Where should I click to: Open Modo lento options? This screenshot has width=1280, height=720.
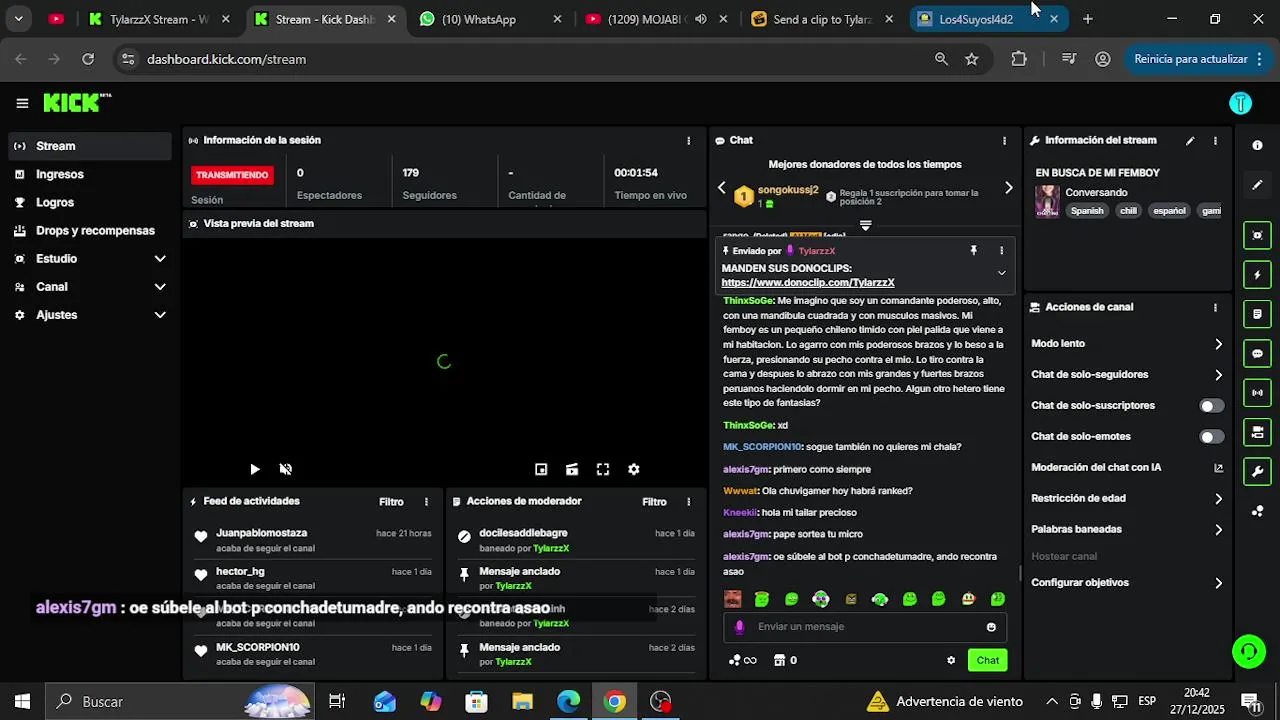coord(1127,344)
